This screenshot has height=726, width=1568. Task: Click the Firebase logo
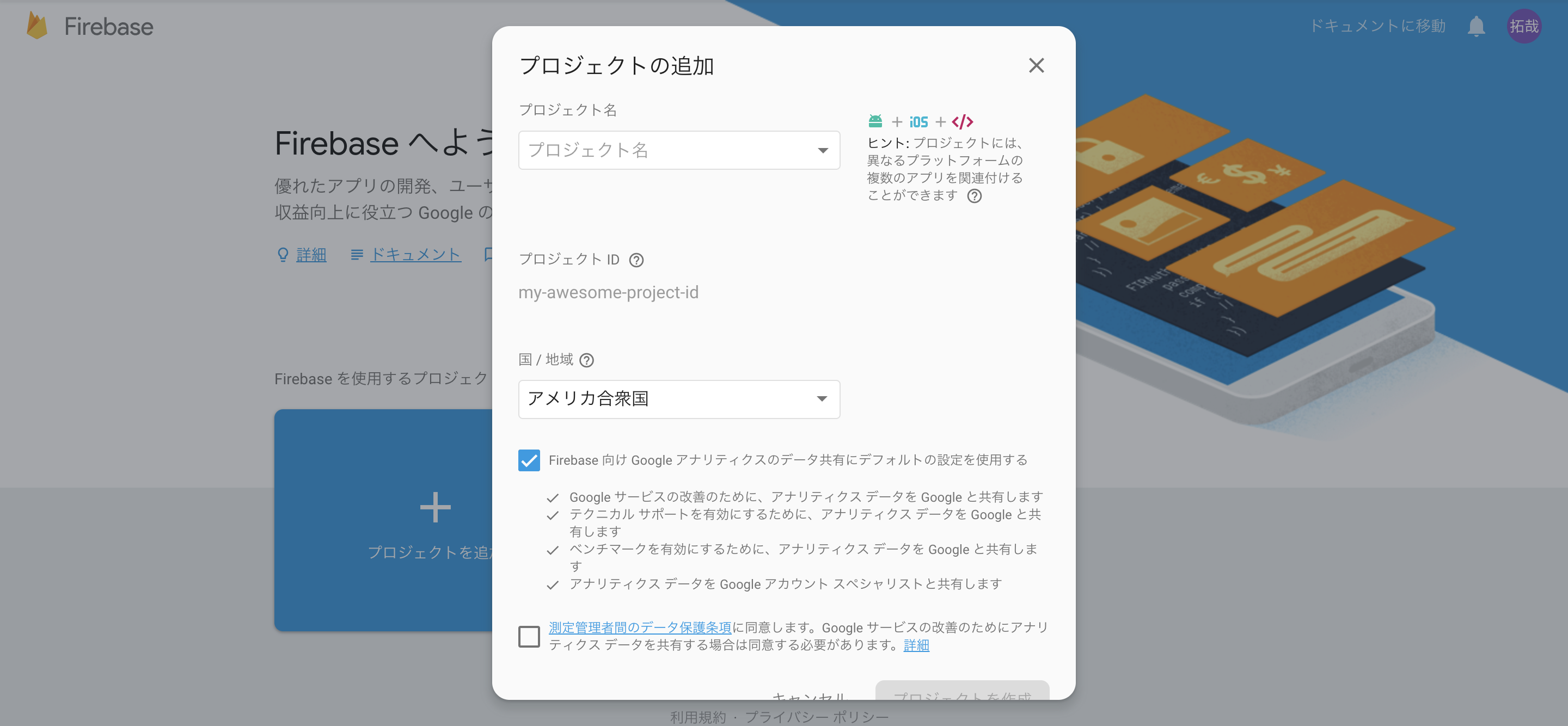pos(88,26)
